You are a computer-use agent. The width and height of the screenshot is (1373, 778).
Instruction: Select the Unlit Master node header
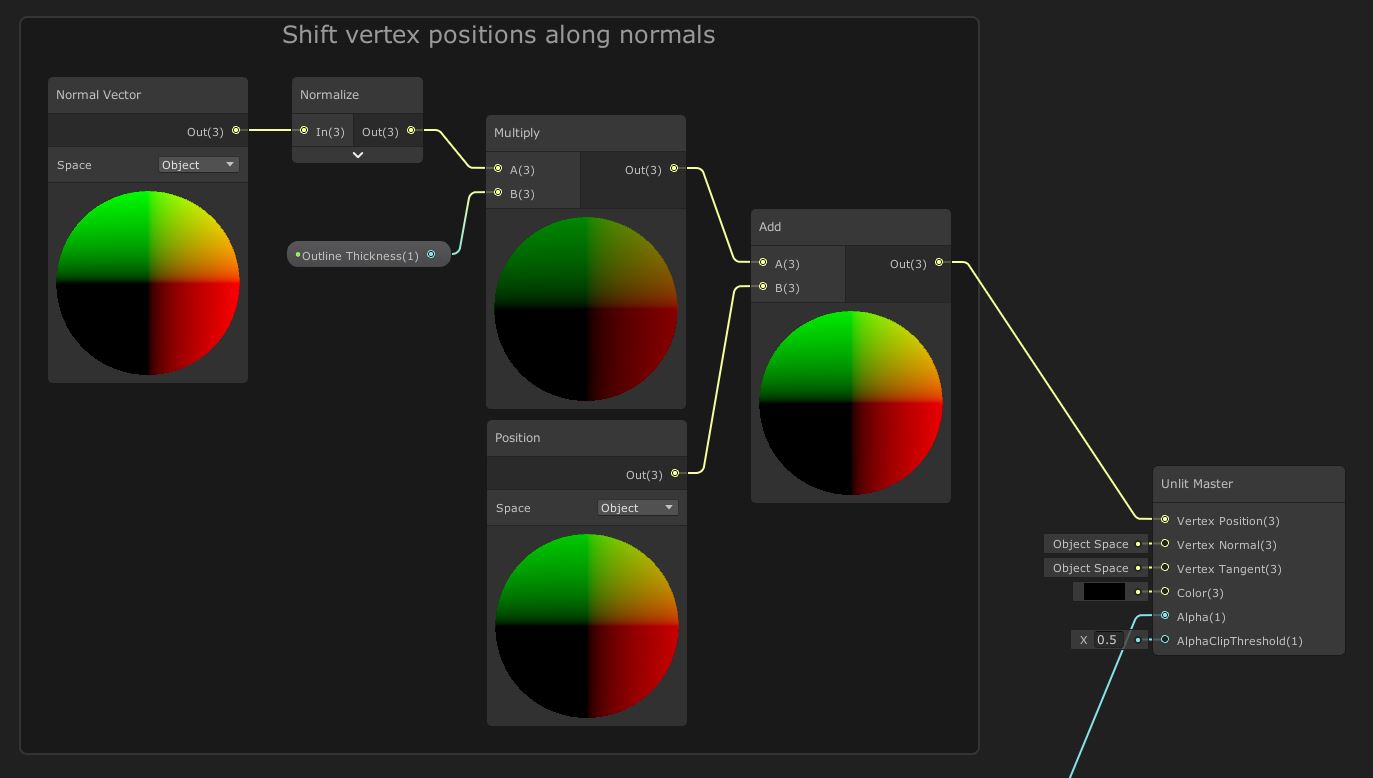1248,484
